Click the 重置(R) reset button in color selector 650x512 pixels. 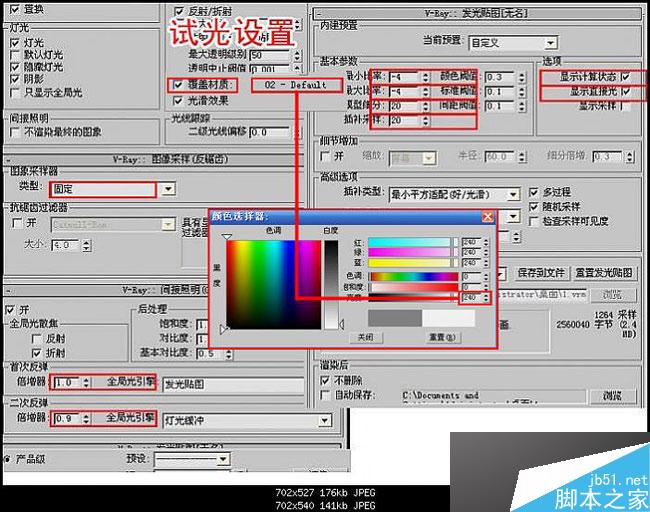(x=442, y=337)
